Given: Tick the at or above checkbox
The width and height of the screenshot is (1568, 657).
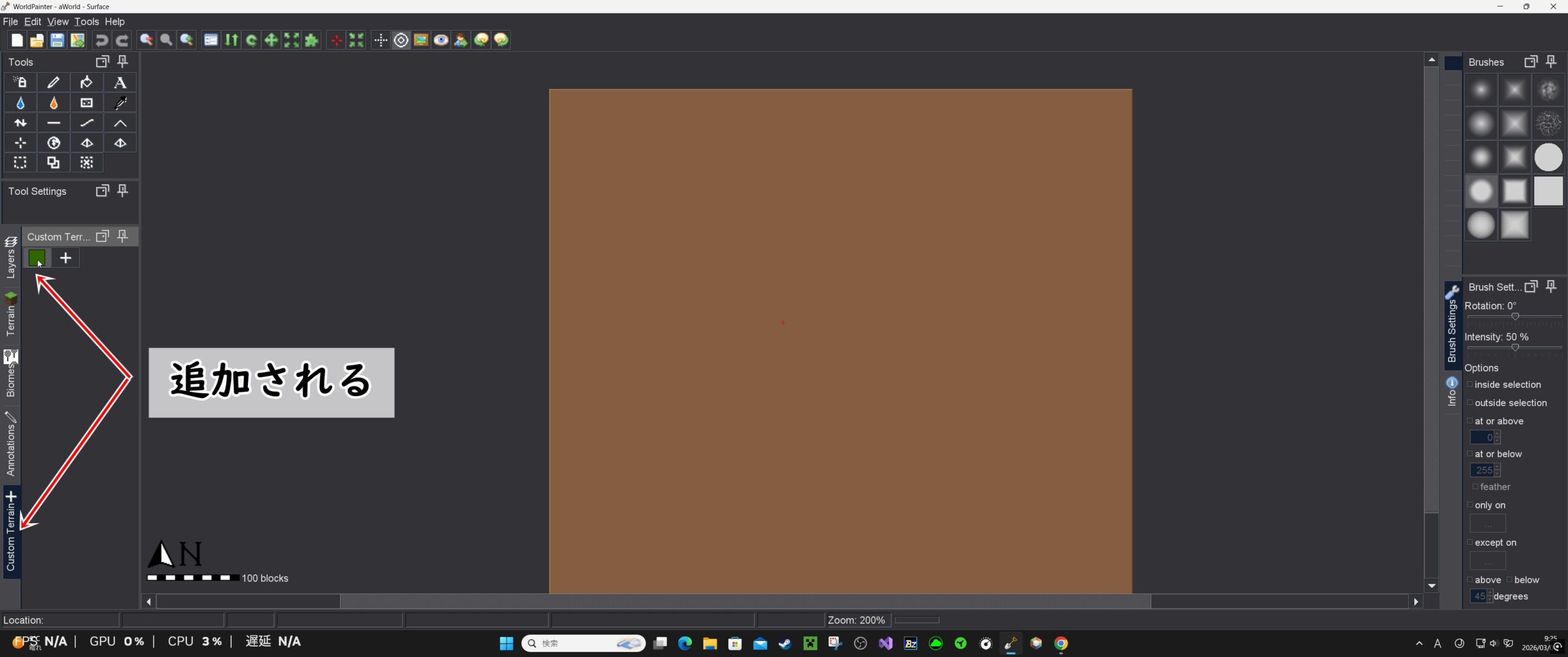Looking at the screenshot, I should tap(1470, 421).
